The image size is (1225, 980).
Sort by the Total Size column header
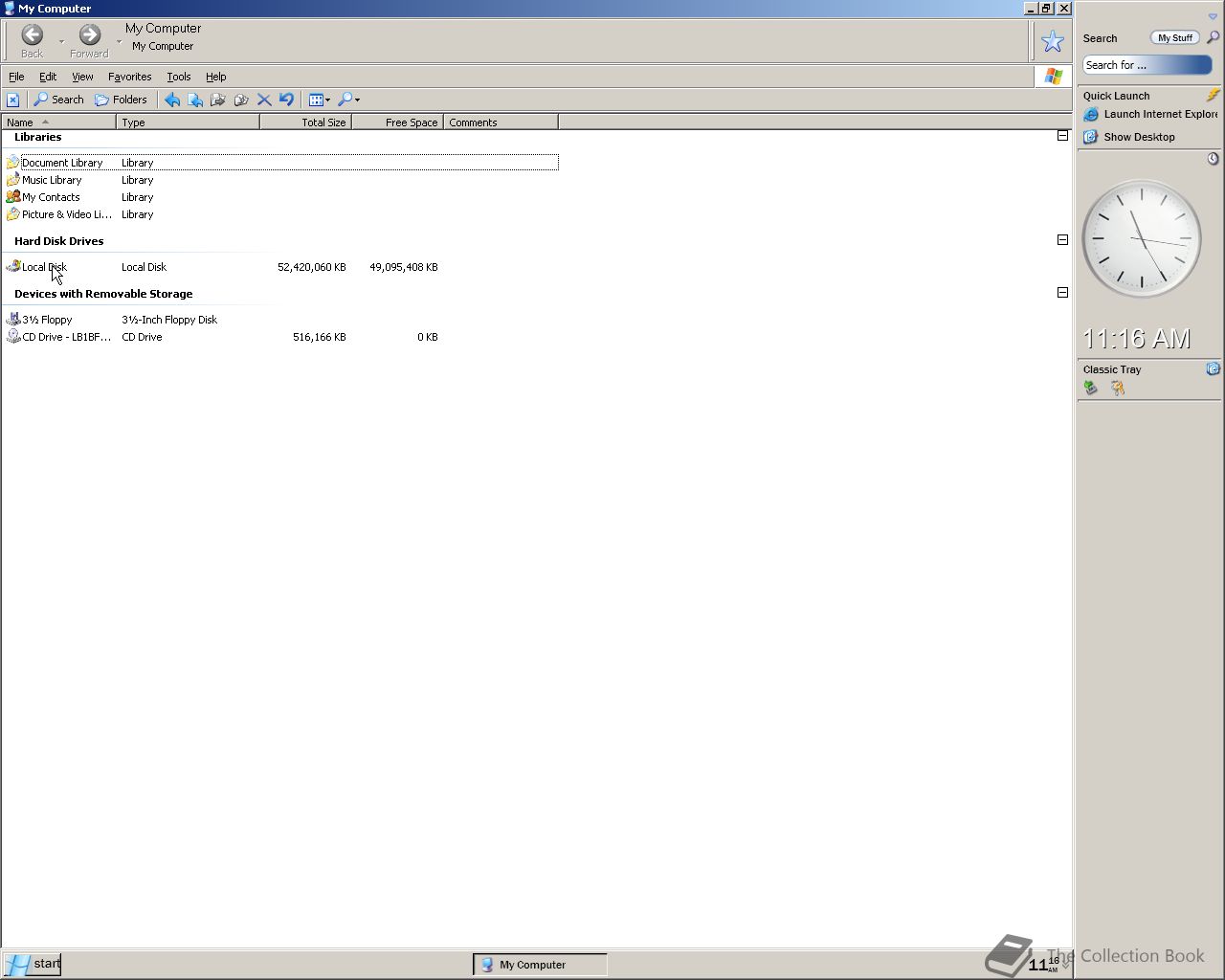tap(305, 122)
